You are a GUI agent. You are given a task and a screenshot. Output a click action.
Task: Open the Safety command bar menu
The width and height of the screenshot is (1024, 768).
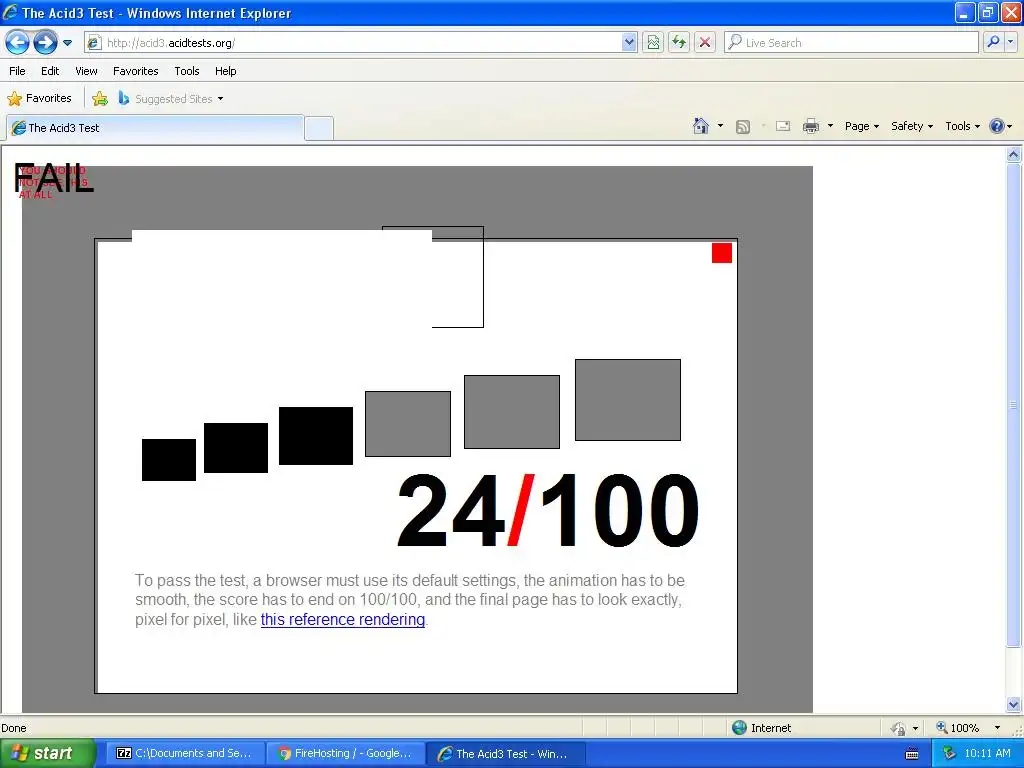(x=912, y=126)
